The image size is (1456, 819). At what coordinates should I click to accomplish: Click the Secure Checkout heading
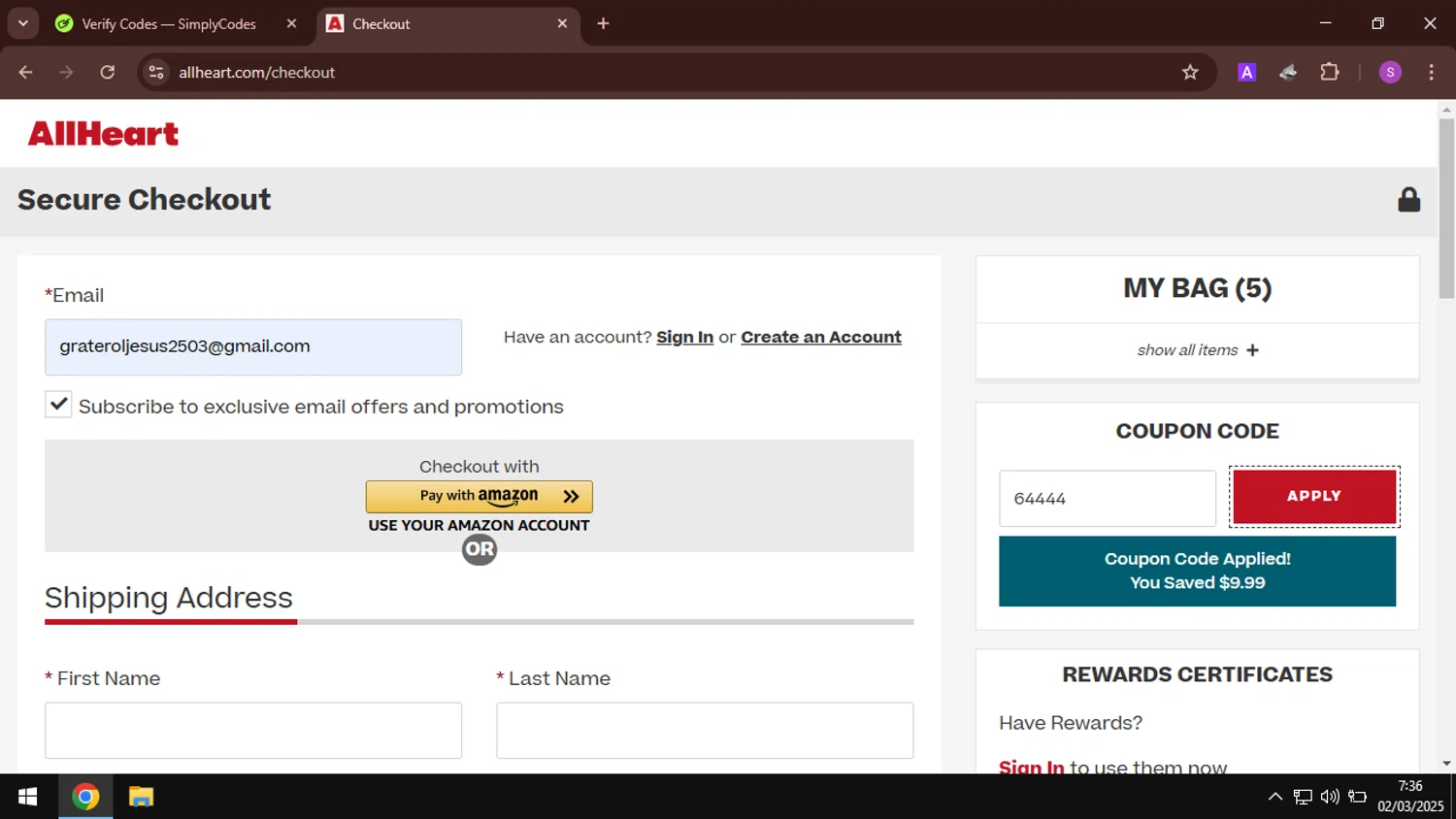144,200
